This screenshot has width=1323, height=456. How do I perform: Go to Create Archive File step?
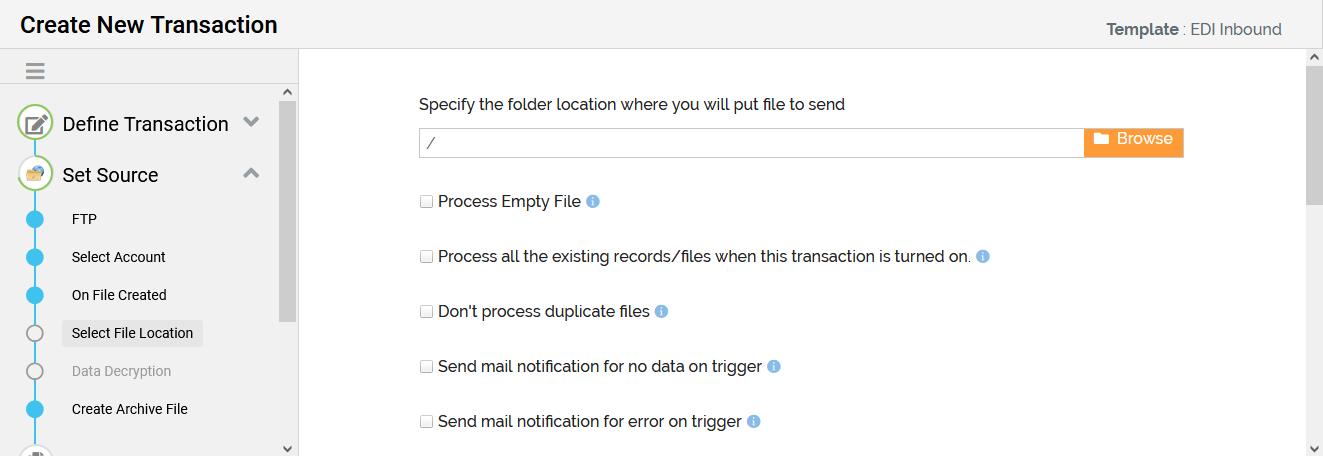pos(129,409)
